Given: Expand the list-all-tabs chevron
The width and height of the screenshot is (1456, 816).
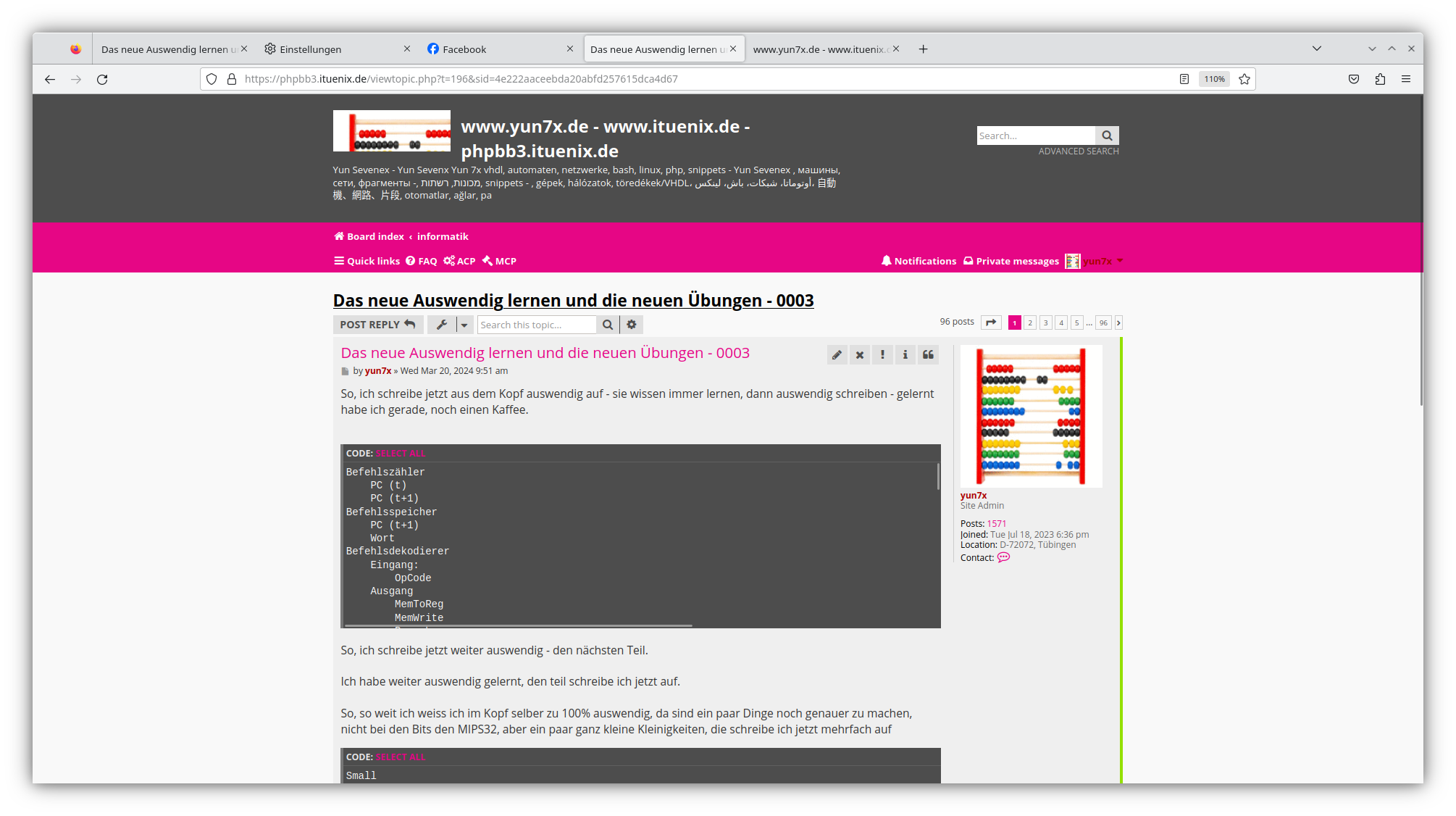Looking at the screenshot, I should (1316, 49).
